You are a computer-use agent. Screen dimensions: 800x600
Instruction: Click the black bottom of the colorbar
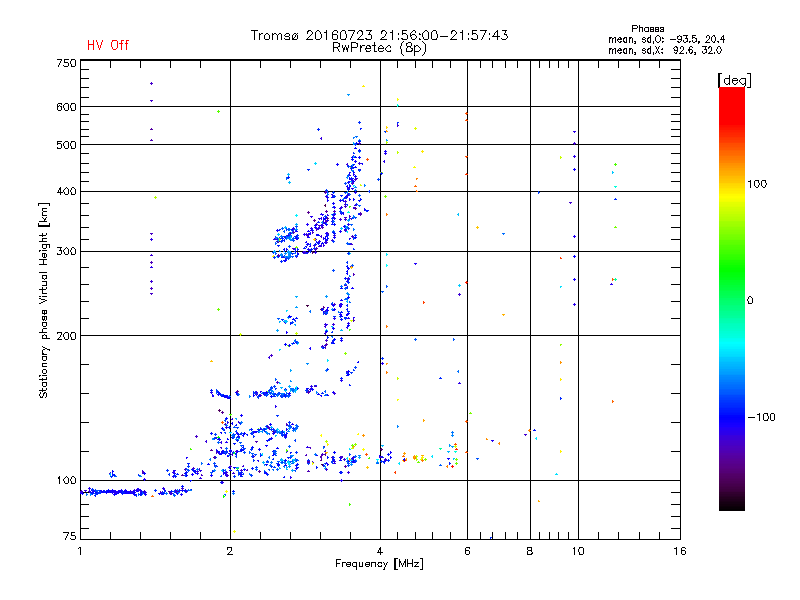[732, 503]
